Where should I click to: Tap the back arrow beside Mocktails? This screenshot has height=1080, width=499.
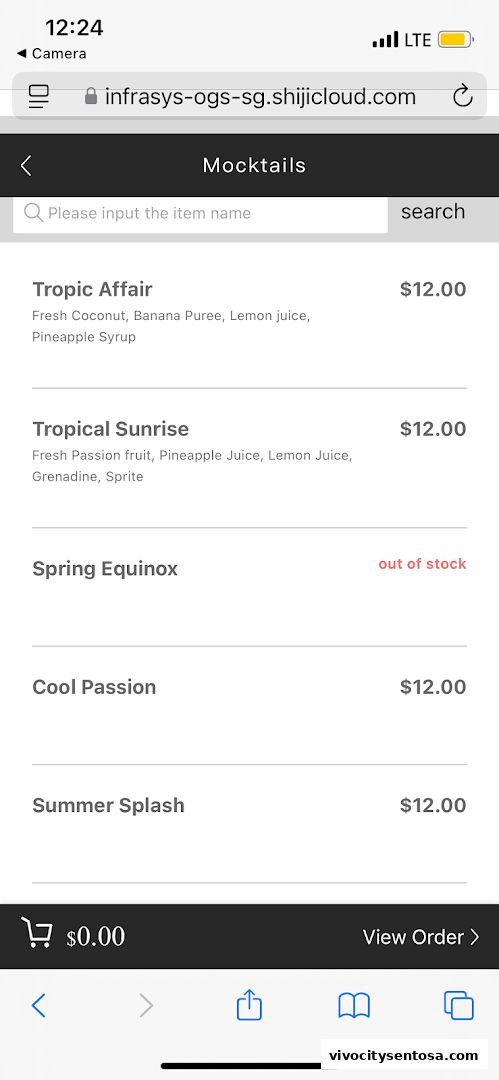point(26,165)
